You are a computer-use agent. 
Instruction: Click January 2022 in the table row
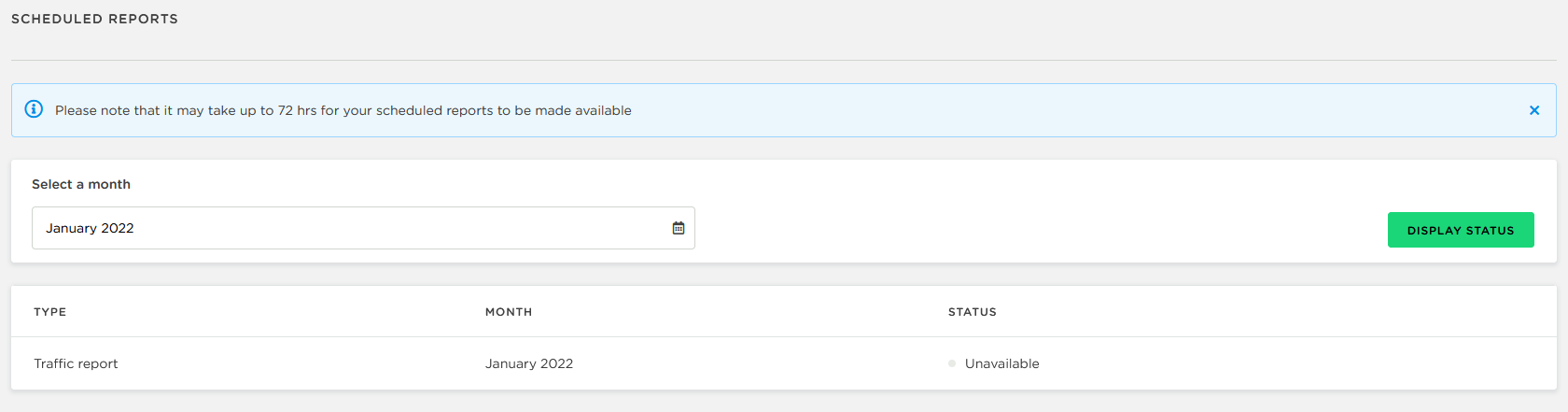(529, 363)
